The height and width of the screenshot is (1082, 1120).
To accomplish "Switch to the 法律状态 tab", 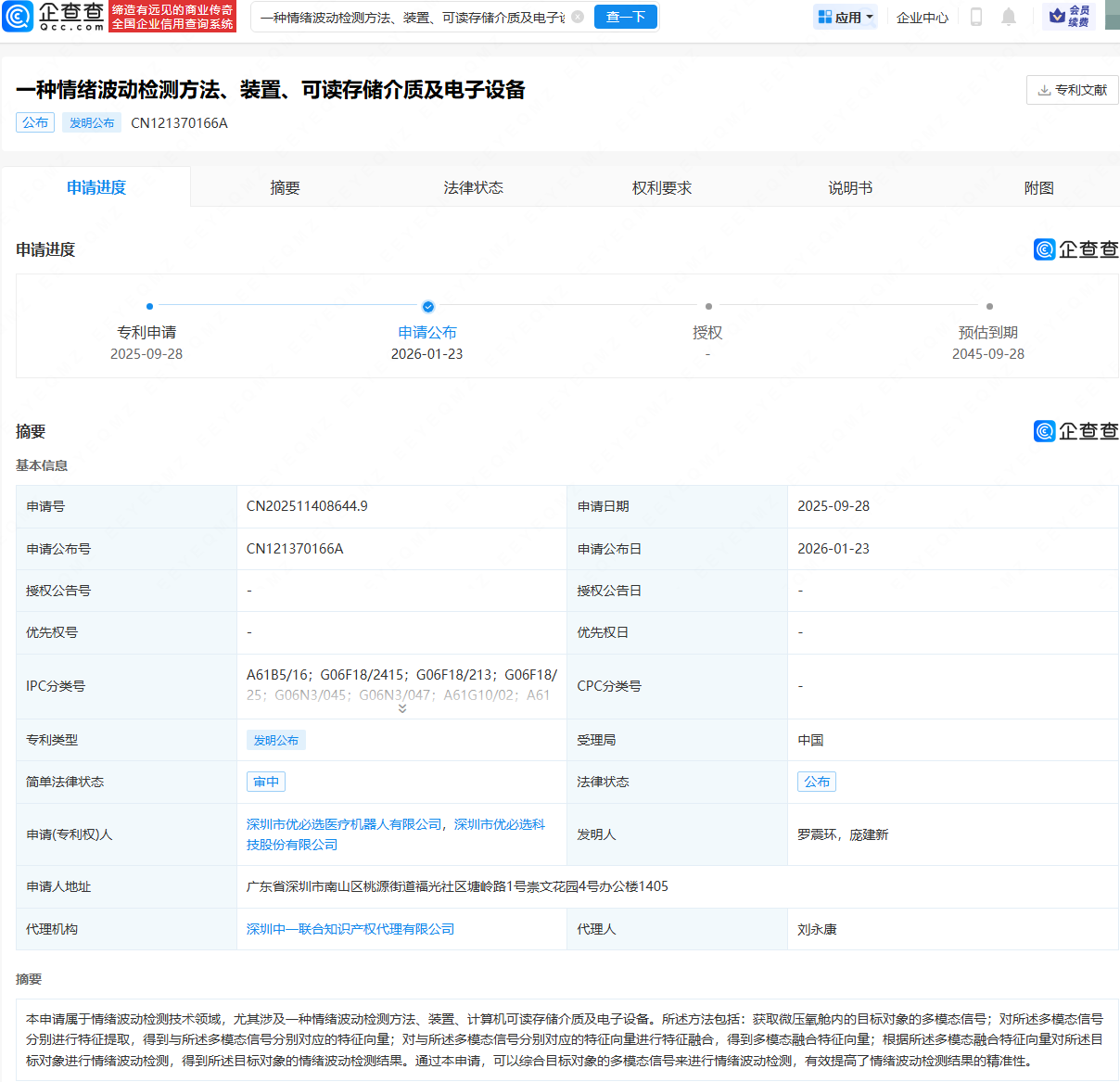I will (x=473, y=188).
